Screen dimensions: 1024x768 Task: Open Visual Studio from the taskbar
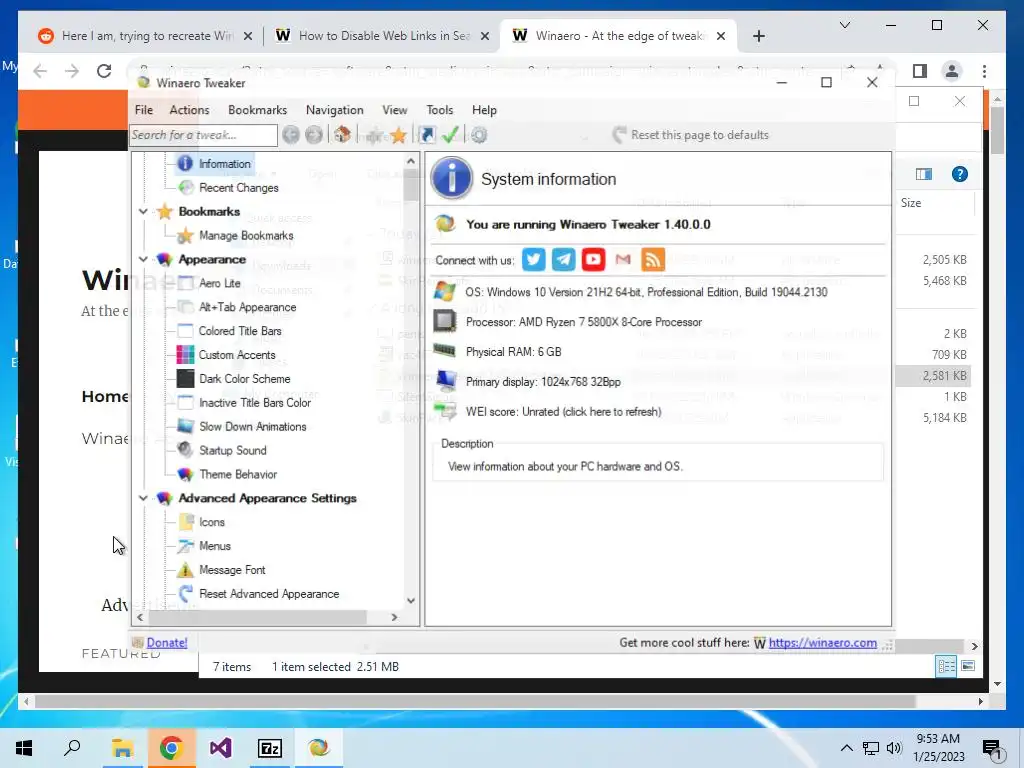pyautogui.click(x=220, y=748)
